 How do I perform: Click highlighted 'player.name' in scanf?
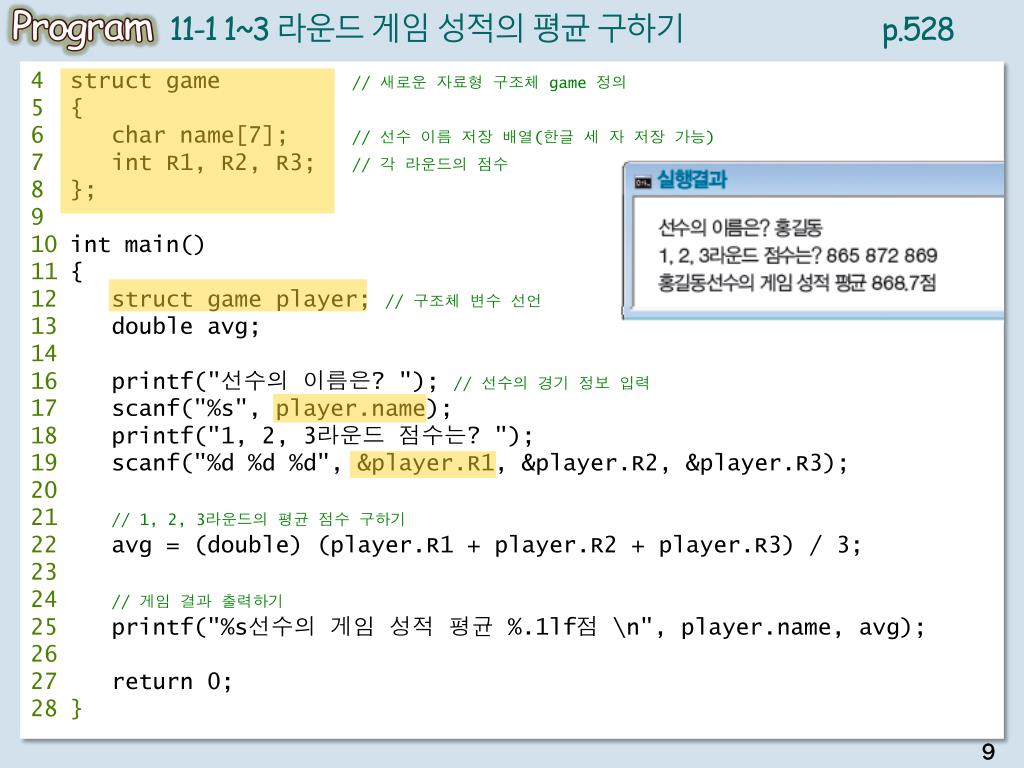point(350,409)
